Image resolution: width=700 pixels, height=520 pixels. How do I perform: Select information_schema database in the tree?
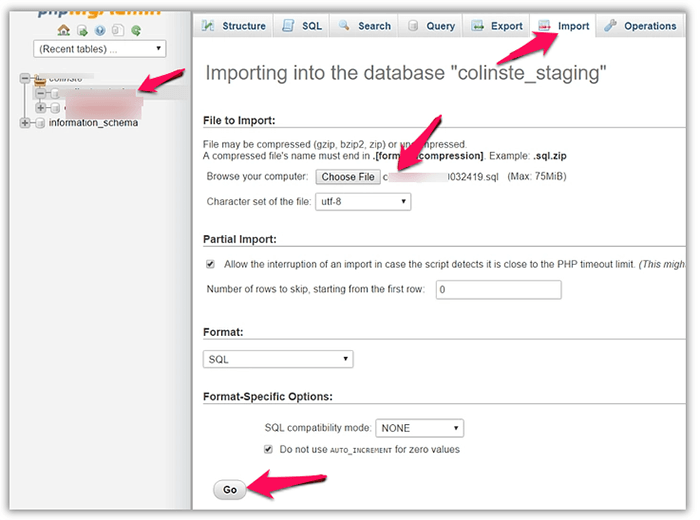point(93,123)
